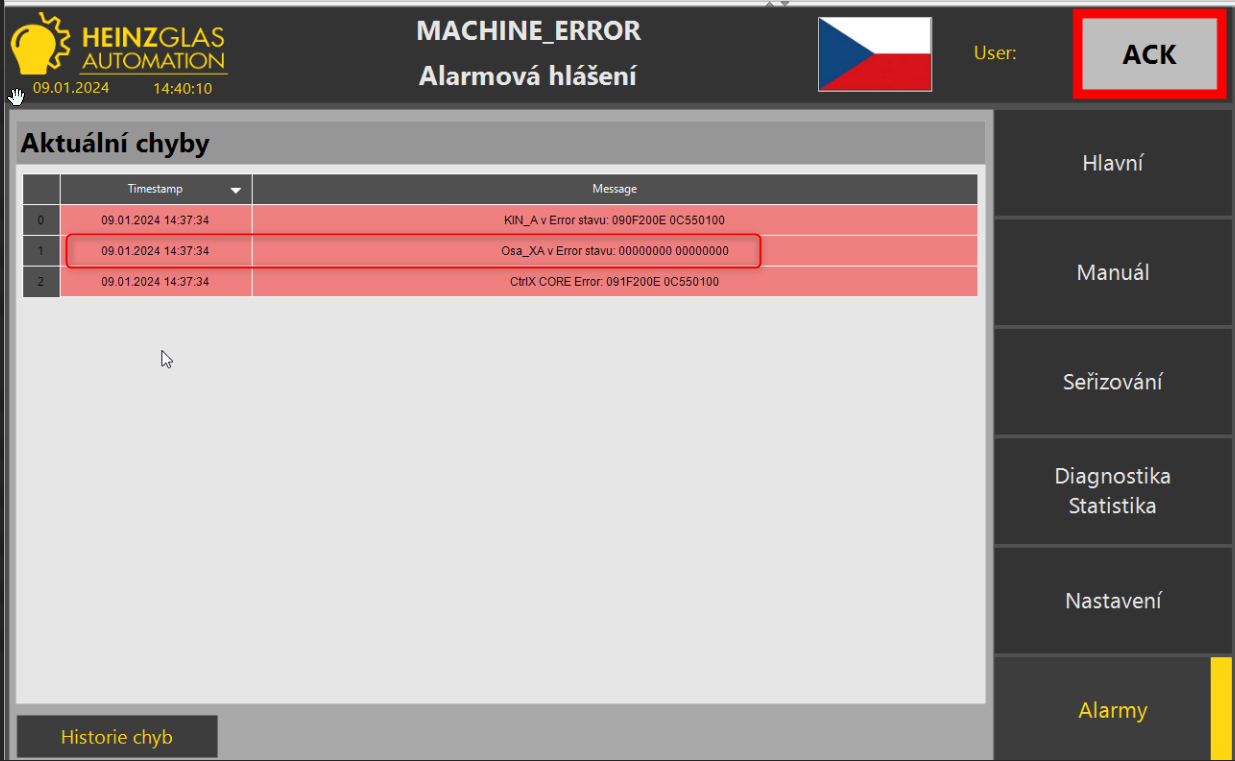Open the Manuál menu page

click(x=1112, y=272)
